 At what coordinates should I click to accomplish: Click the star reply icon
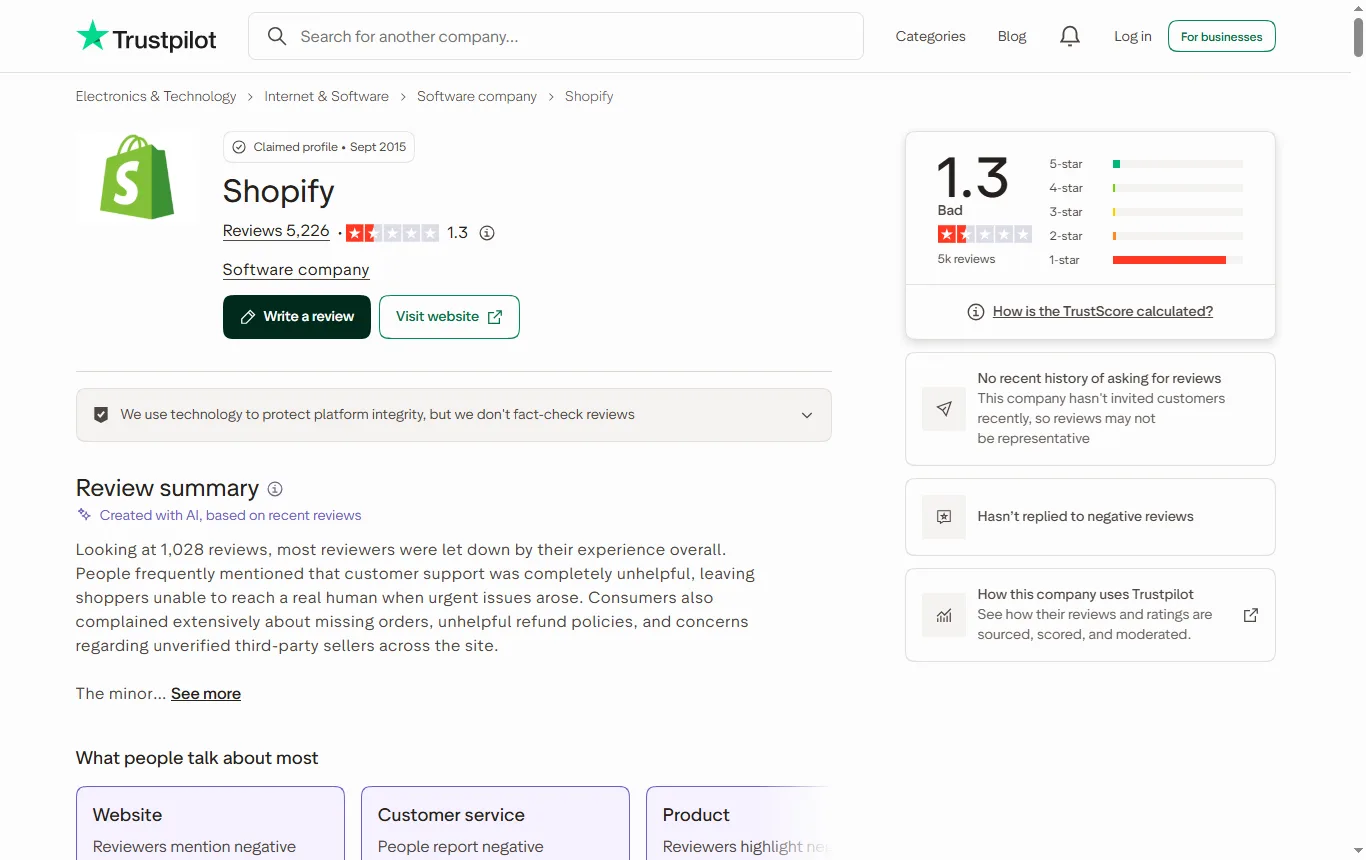point(944,517)
